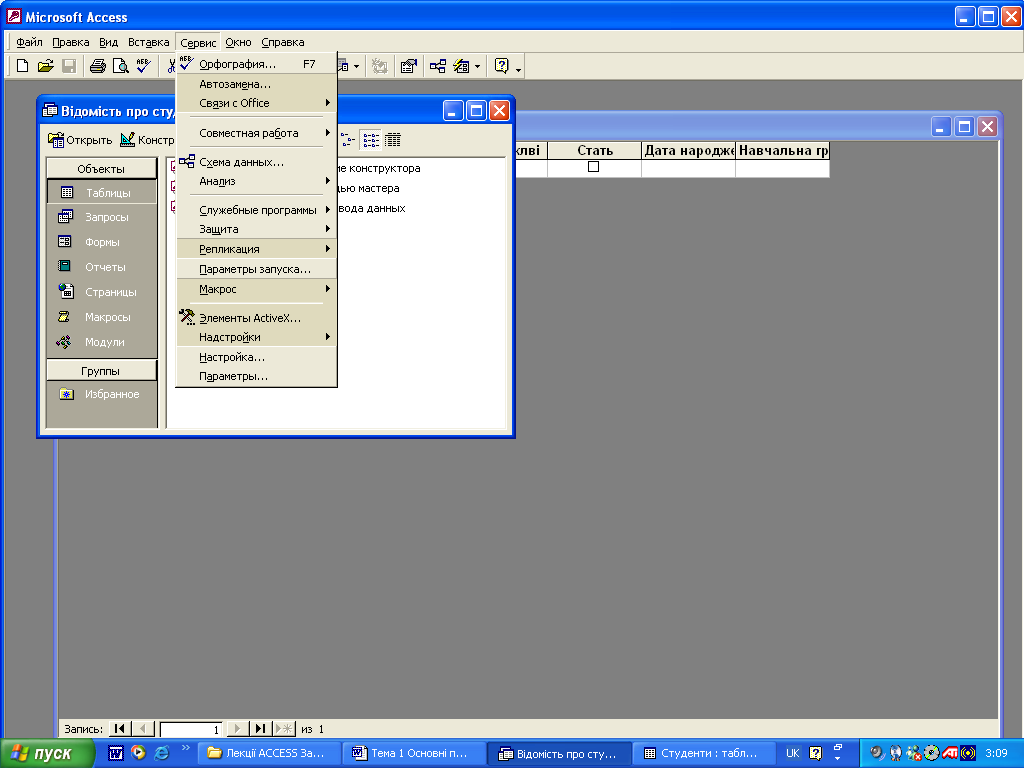Click the пуск Start button
The height and width of the screenshot is (768, 1024).
[x=46, y=753]
